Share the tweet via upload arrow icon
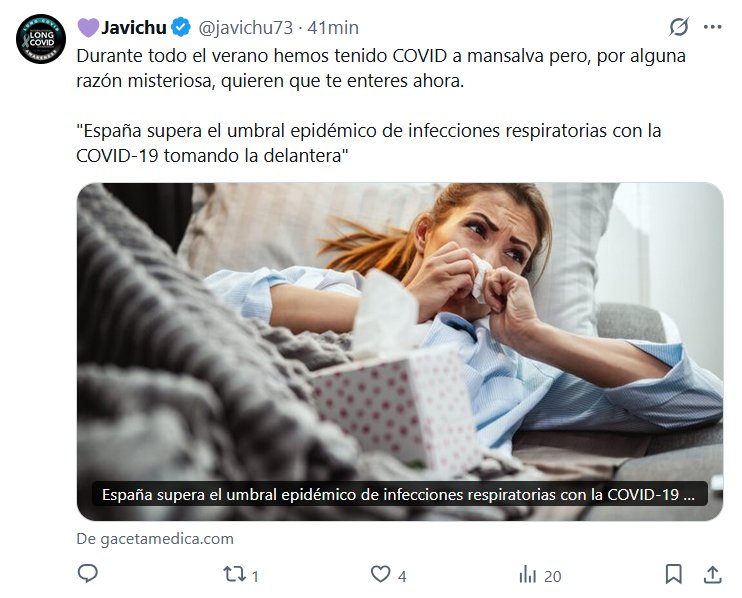 pos(712,574)
